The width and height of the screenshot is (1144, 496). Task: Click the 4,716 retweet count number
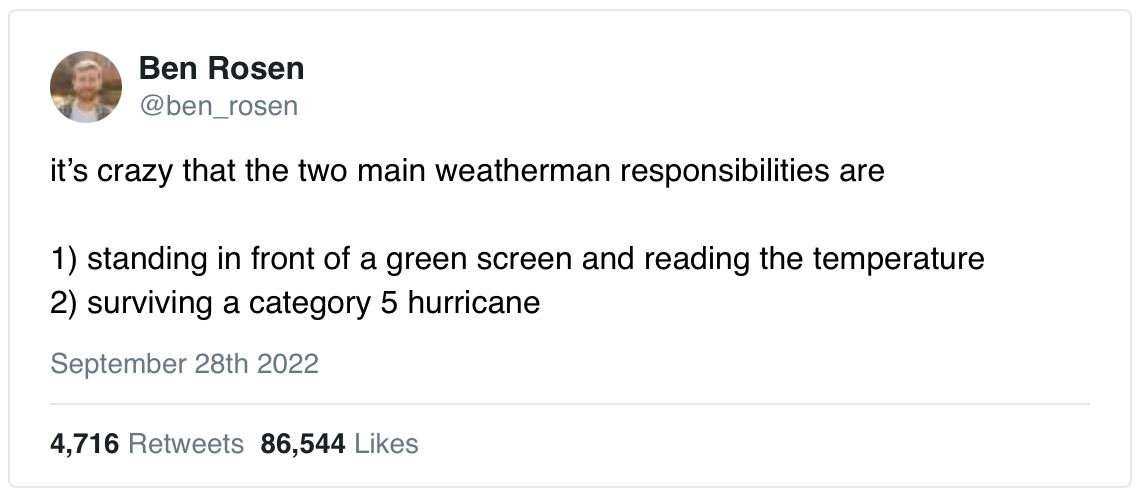pyautogui.click(x=85, y=443)
